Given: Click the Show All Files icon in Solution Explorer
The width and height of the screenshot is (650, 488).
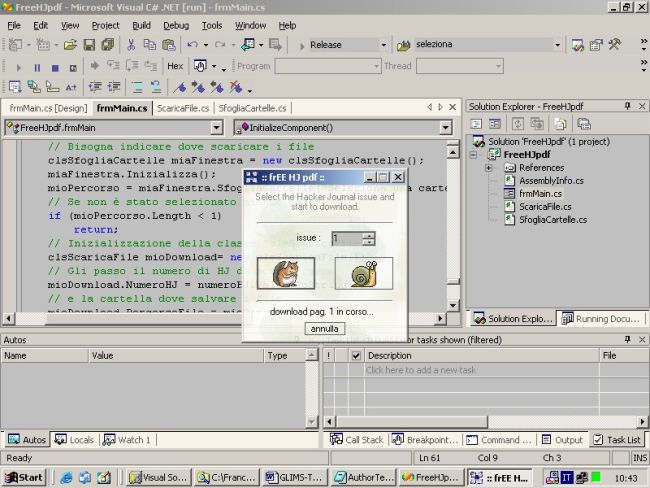Looking at the screenshot, I should (560, 124).
